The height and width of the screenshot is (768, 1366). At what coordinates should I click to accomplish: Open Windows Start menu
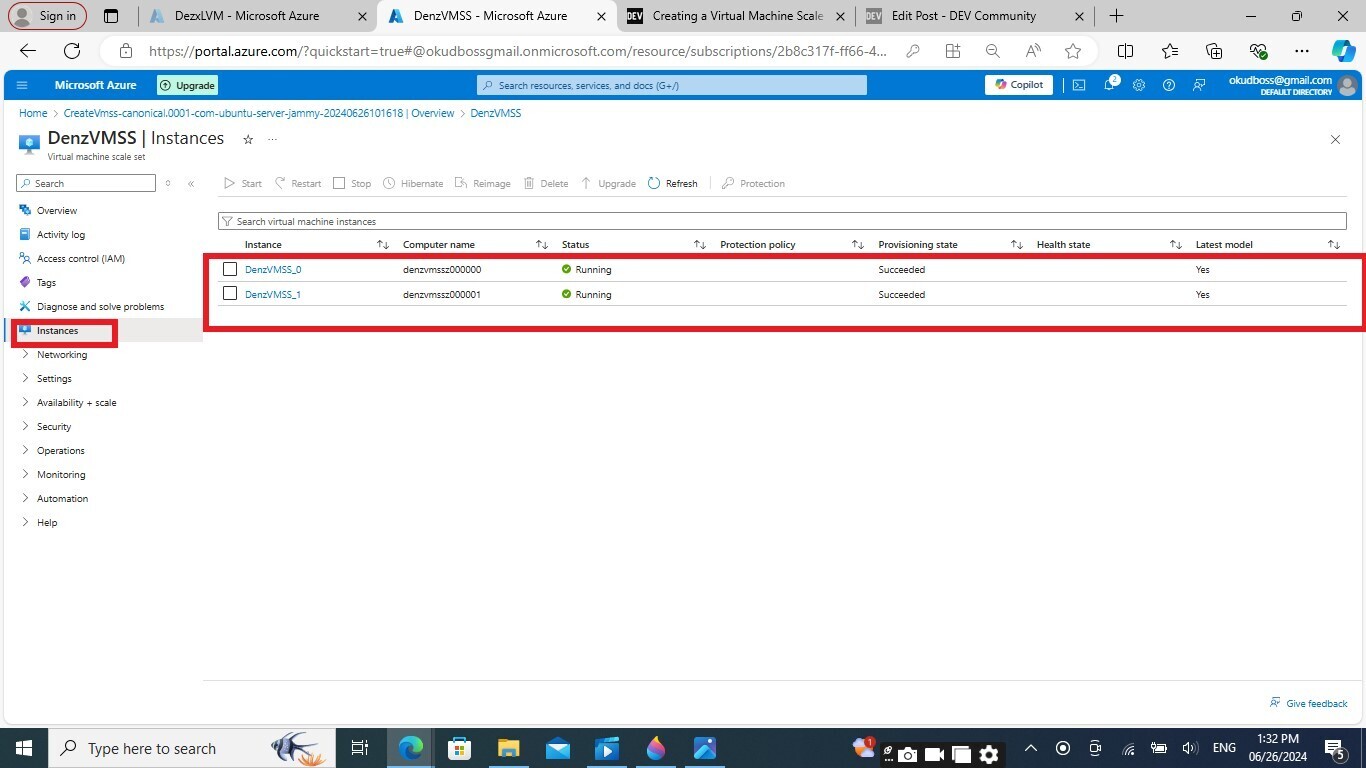[x=23, y=748]
